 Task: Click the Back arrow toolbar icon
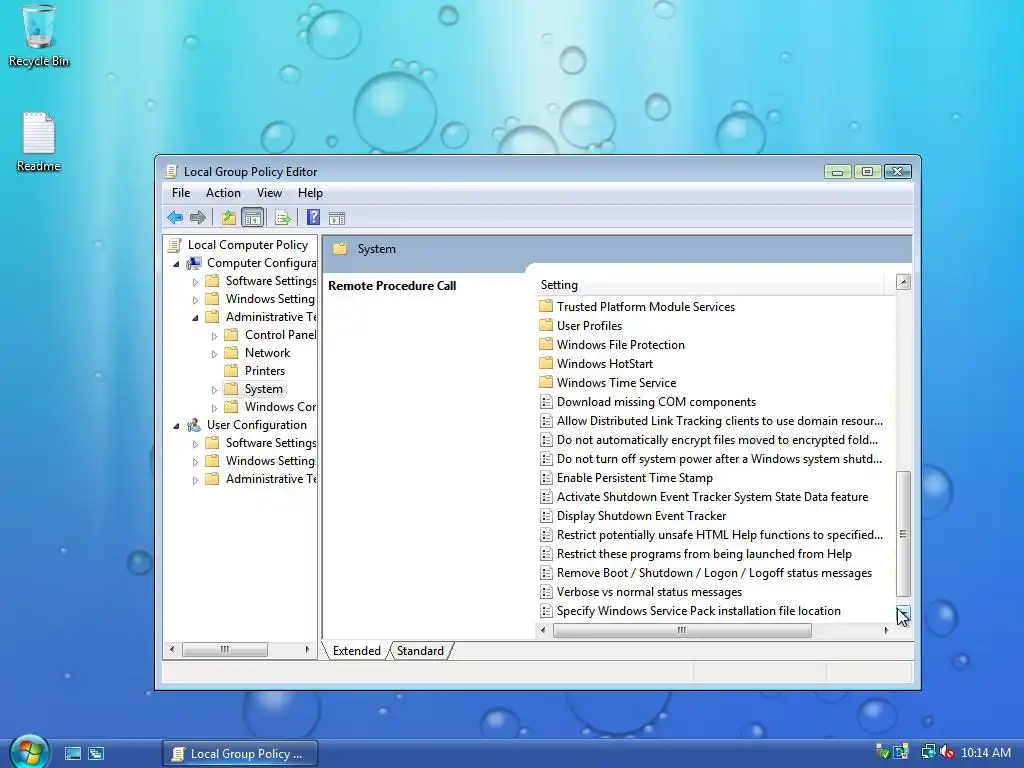click(x=174, y=217)
